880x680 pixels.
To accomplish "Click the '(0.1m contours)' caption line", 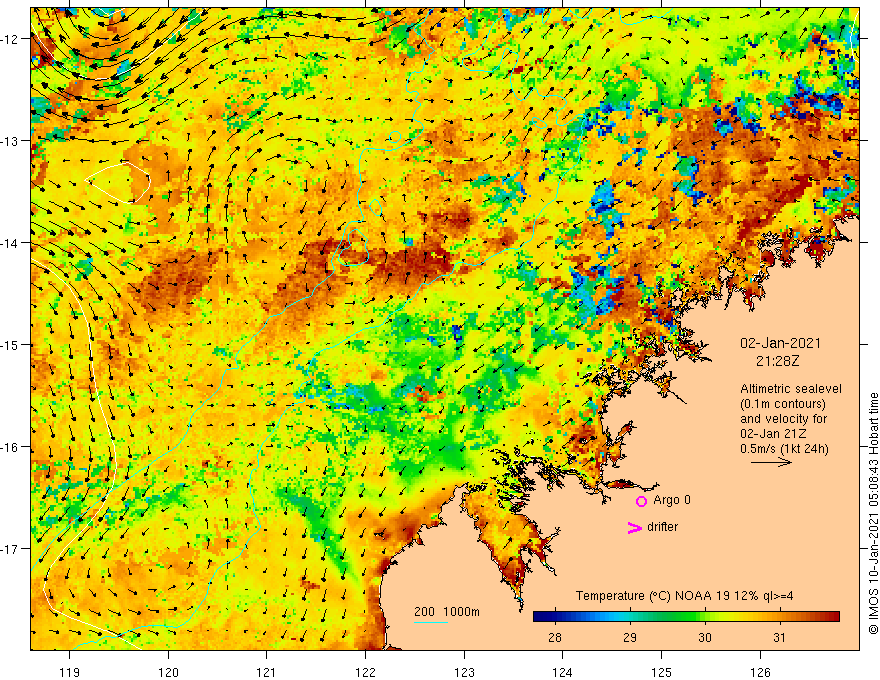I will click(x=783, y=404).
